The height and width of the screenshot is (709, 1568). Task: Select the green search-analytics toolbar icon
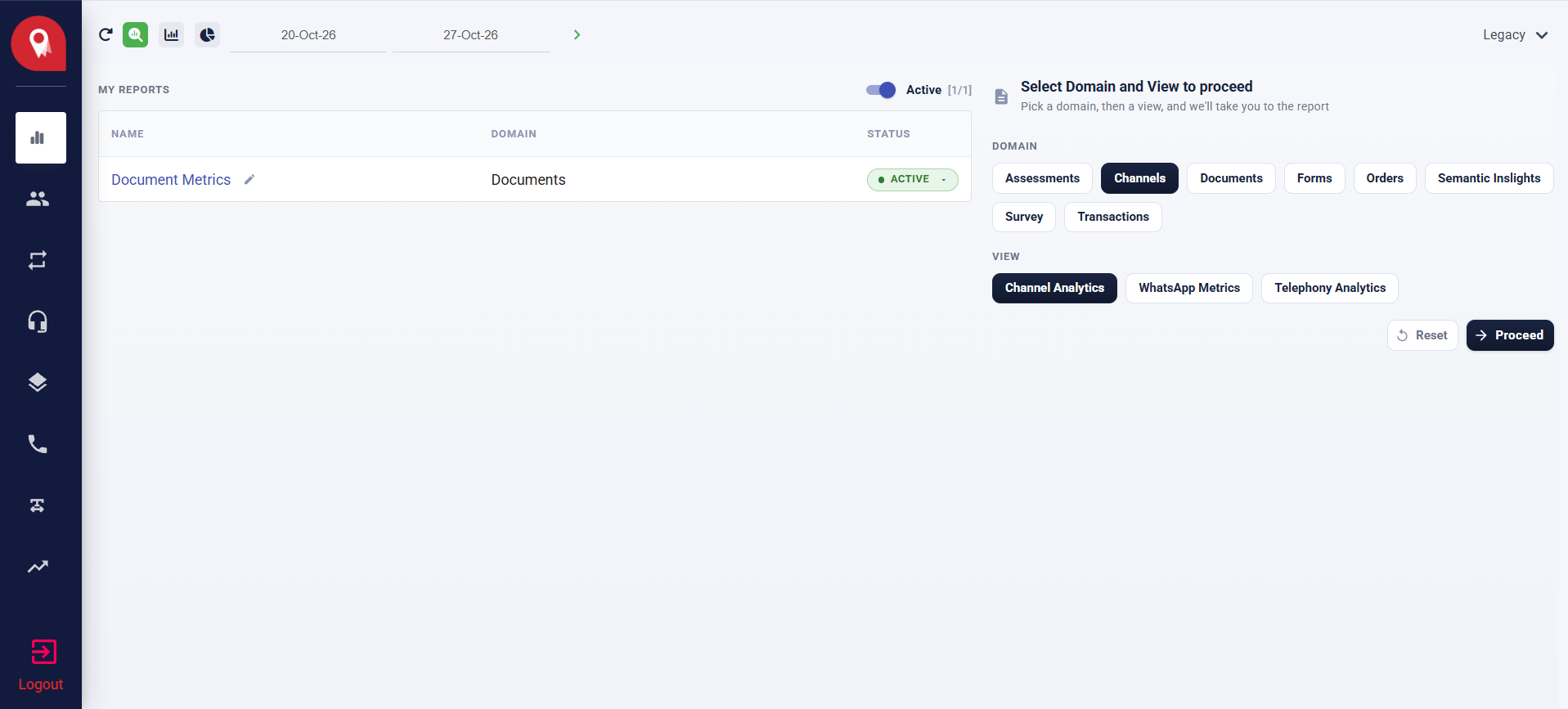click(x=136, y=34)
